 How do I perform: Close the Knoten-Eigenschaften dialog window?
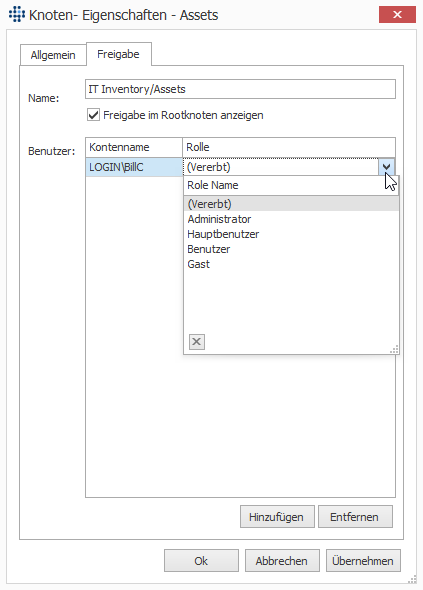pos(397,15)
